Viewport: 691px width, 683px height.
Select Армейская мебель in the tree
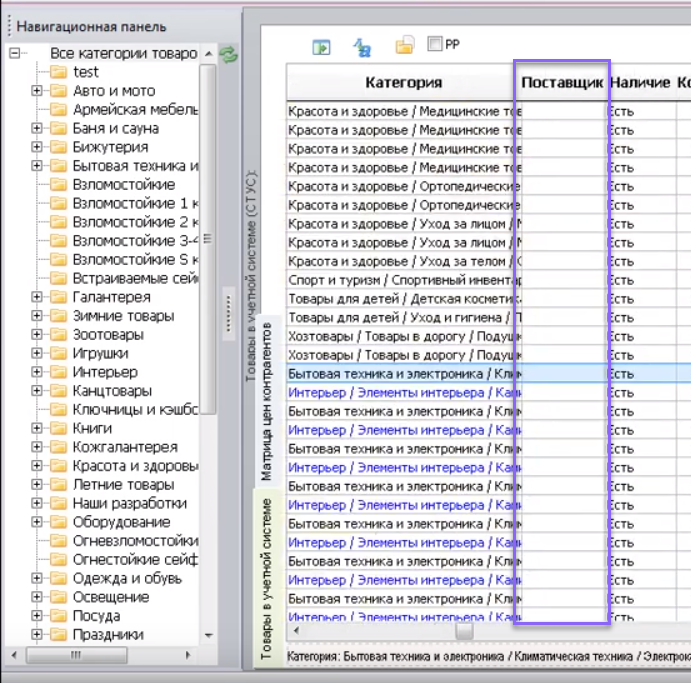tap(135, 109)
